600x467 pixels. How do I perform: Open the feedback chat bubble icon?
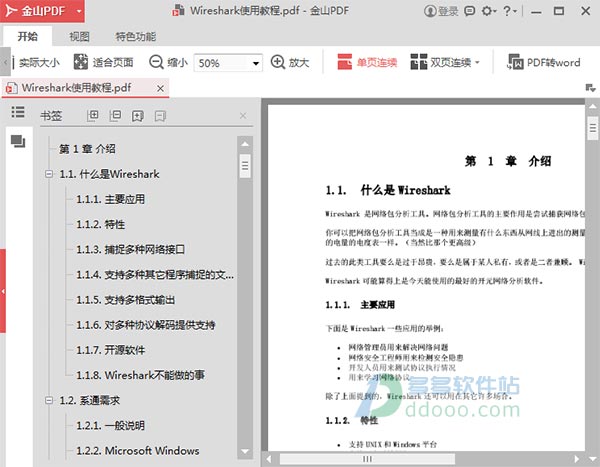pos(470,11)
